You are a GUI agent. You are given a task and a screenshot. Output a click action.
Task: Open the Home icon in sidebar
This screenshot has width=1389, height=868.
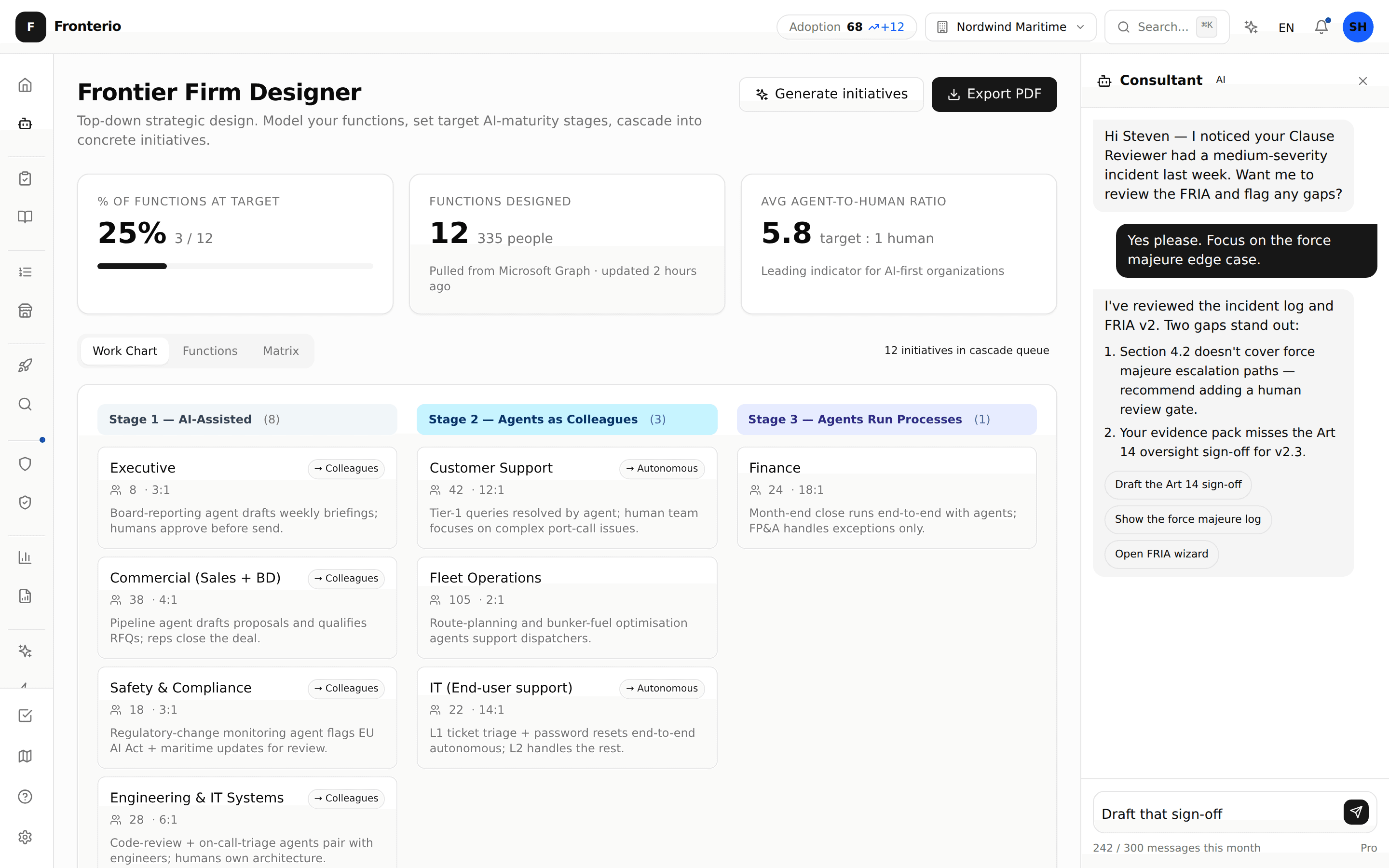coord(25,85)
